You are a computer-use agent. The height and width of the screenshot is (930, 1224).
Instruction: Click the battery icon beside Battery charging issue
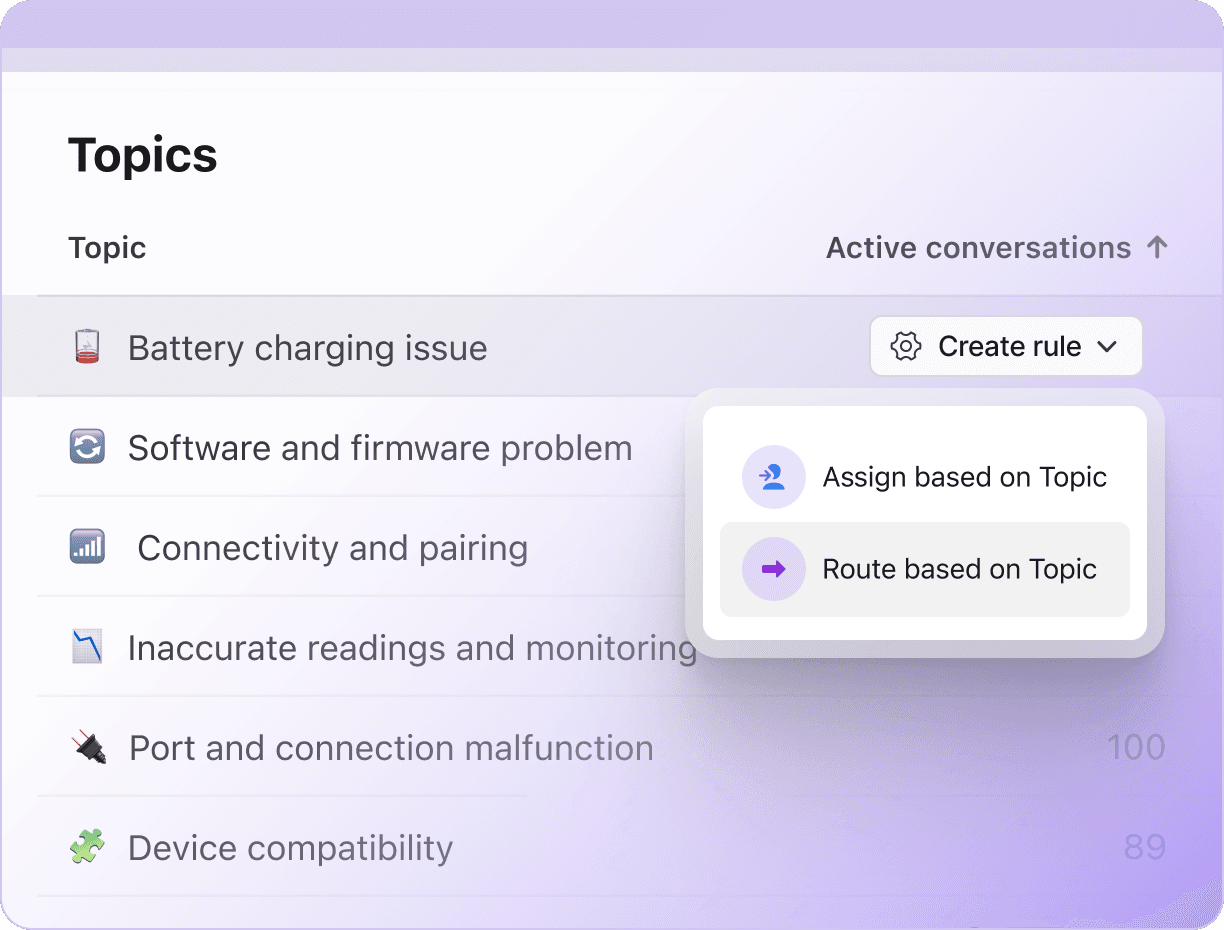(87, 347)
